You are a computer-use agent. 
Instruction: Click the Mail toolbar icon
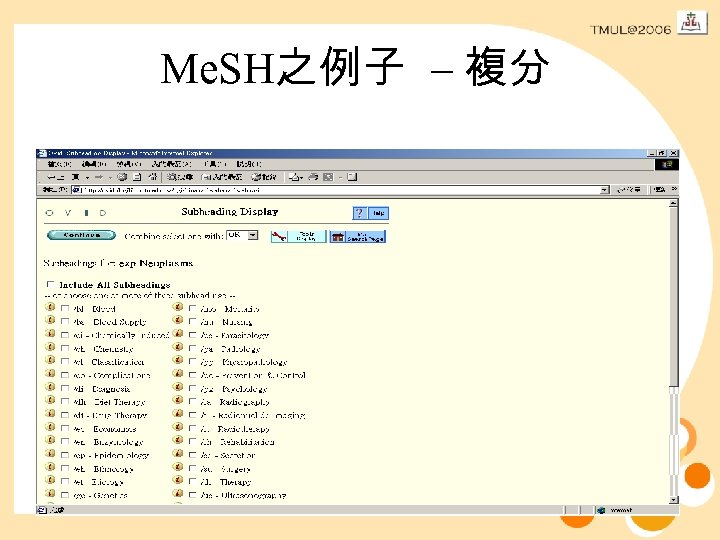[296, 177]
